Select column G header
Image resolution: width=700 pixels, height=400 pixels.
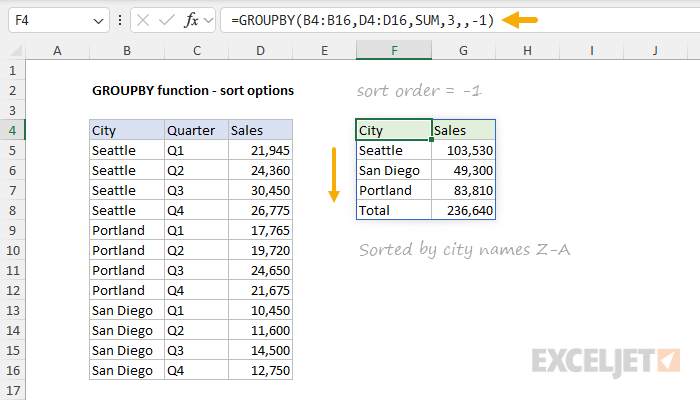(x=463, y=50)
